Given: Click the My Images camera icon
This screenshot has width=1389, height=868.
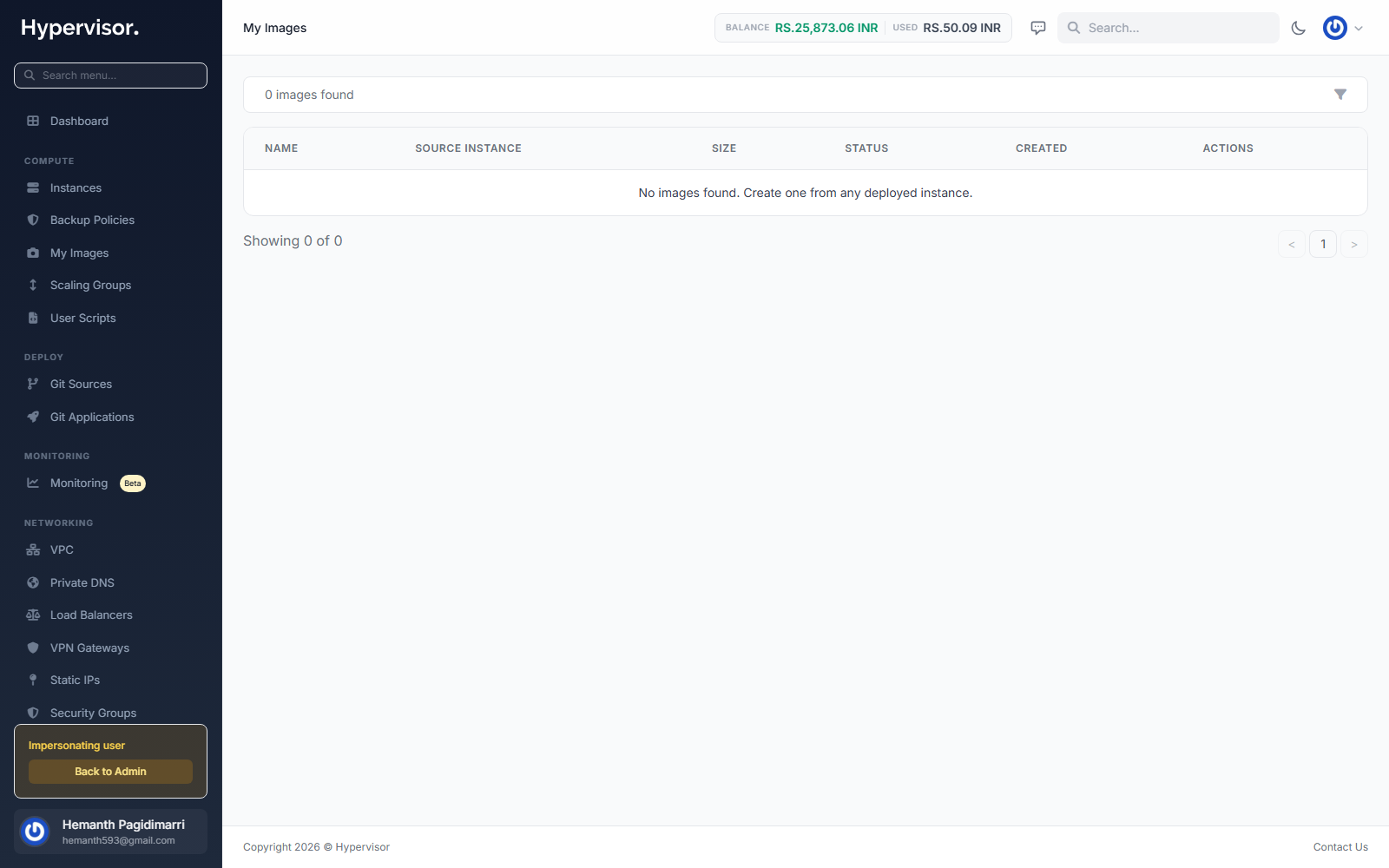Looking at the screenshot, I should tap(33, 253).
